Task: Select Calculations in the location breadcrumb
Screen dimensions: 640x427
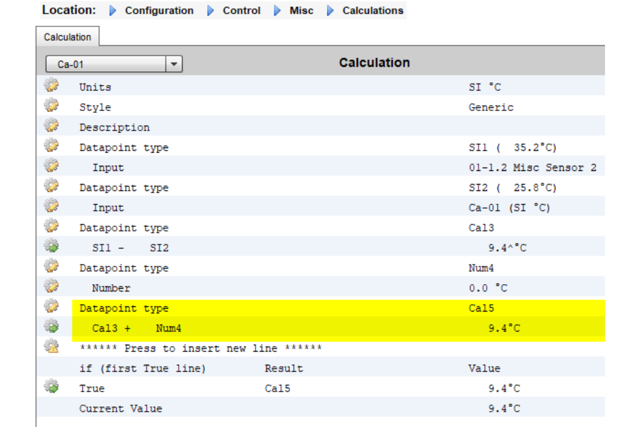Action: point(373,11)
